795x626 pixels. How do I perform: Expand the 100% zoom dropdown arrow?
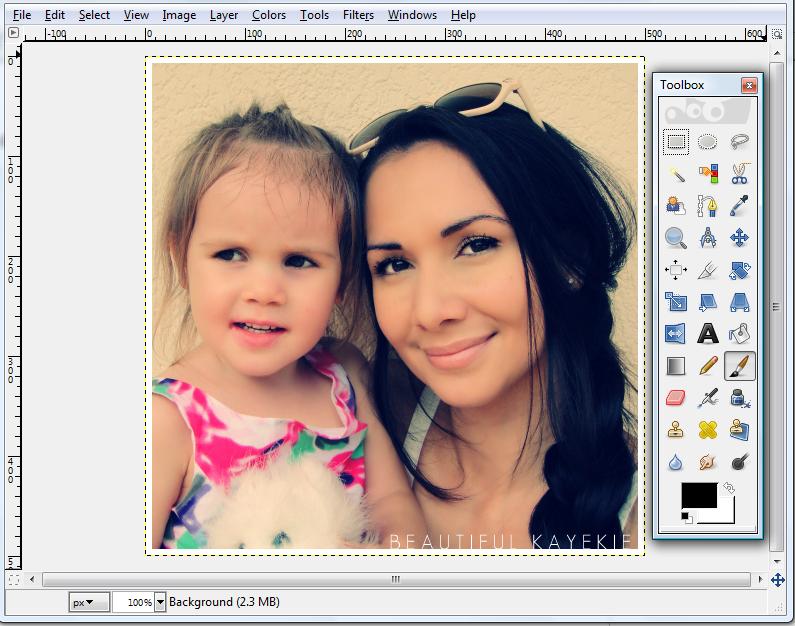coord(160,602)
